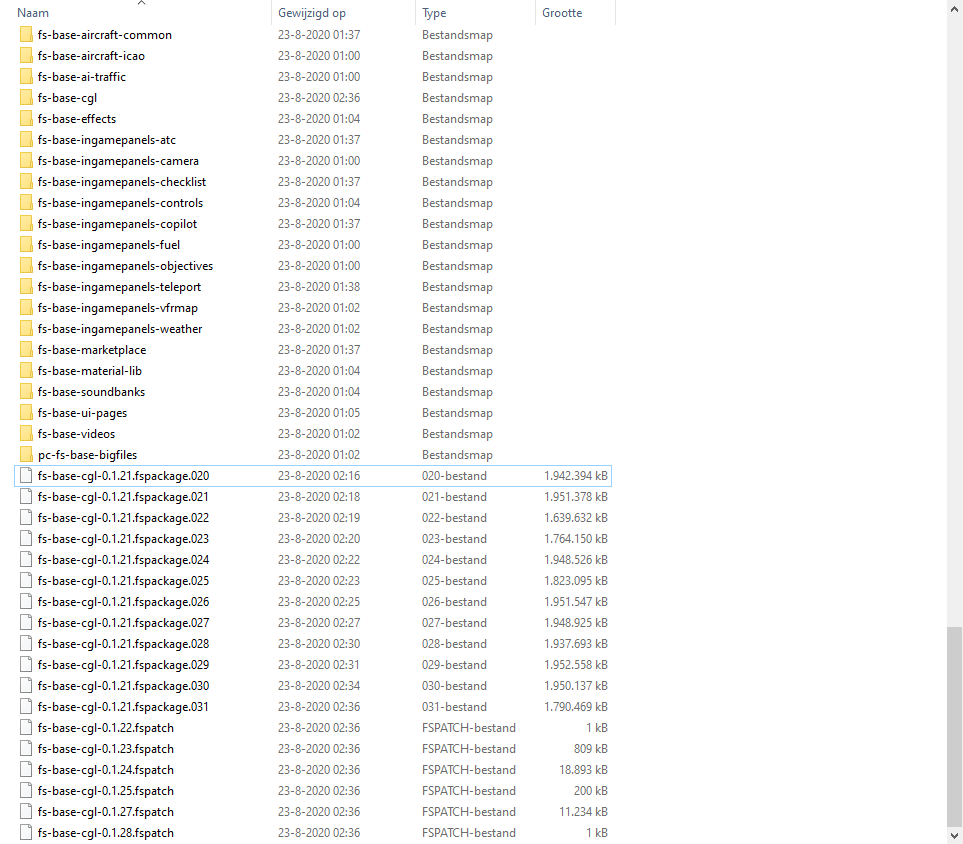Click the pc-fs-base-bigfiles folder icon
963x844 pixels.
pos(26,455)
